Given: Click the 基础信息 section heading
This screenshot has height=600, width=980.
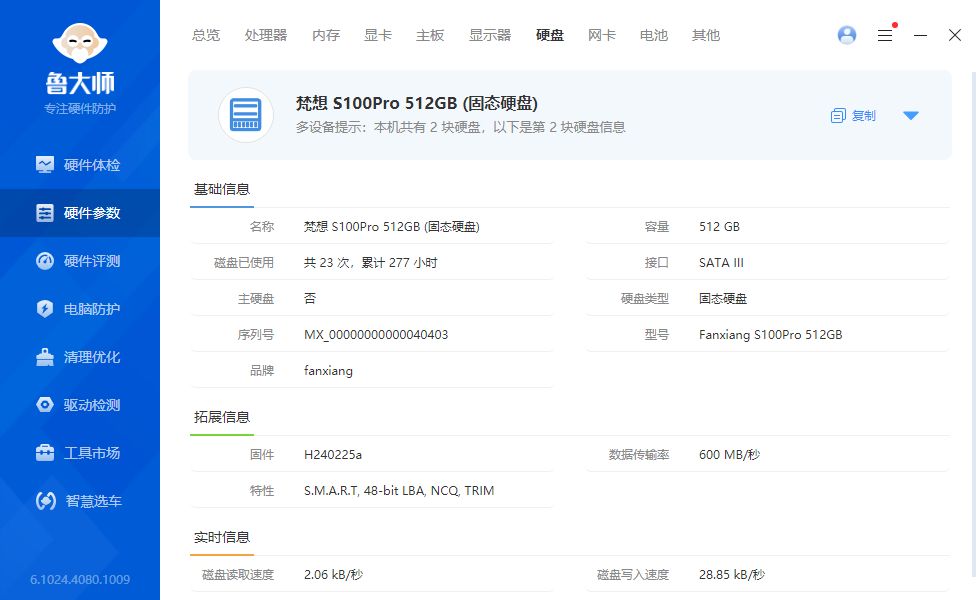Looking at the screenshot, I should click(x=222, y=189).
